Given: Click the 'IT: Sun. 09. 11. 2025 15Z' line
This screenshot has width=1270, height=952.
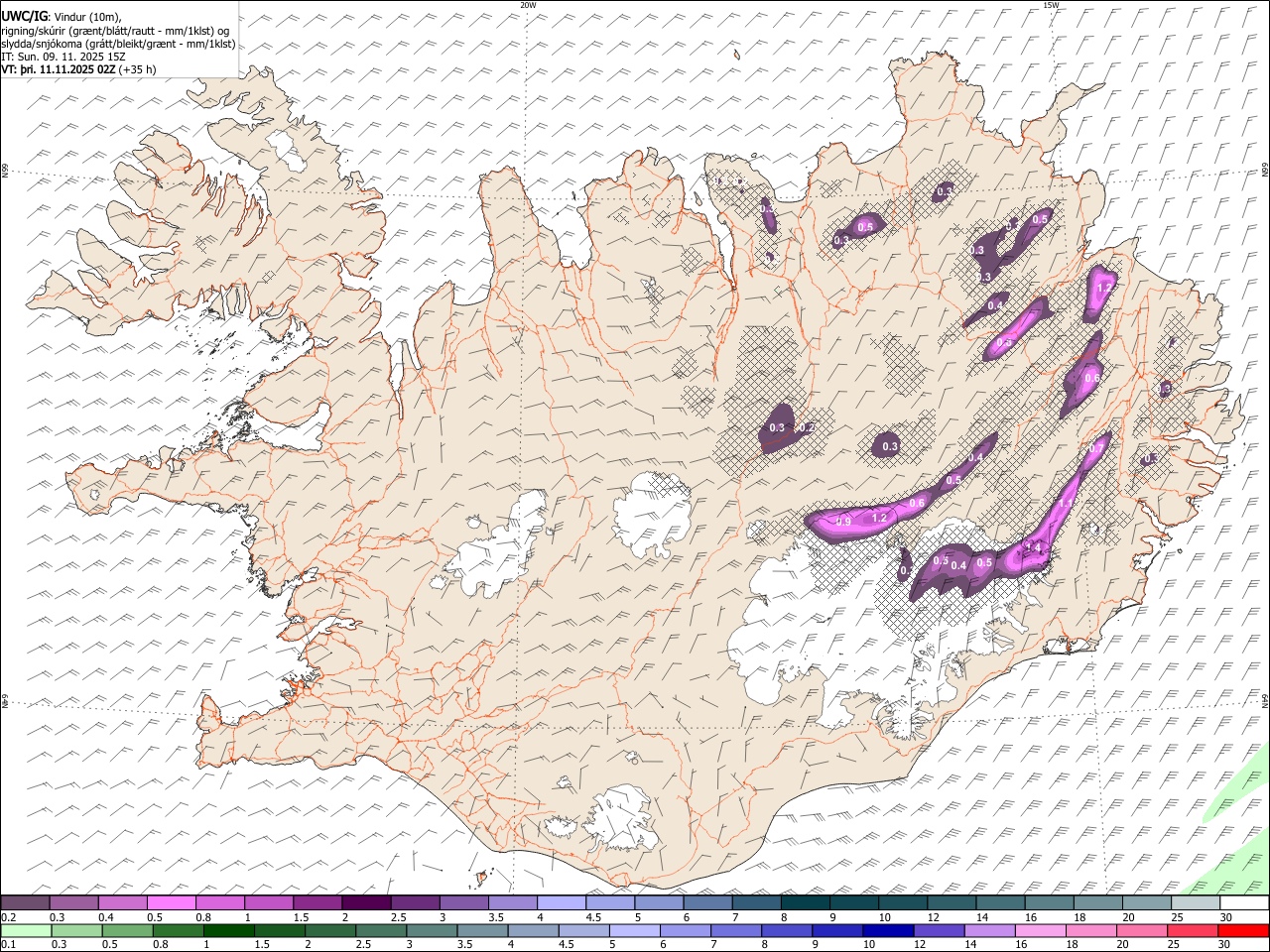Looking at the screenshot, I should click(x=63, y=57).
